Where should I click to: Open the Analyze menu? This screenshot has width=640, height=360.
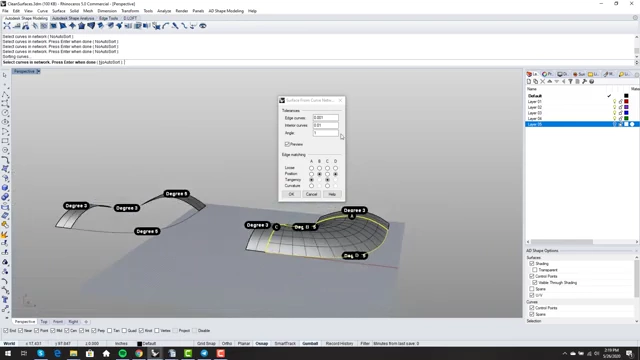[x=164, y=11]
